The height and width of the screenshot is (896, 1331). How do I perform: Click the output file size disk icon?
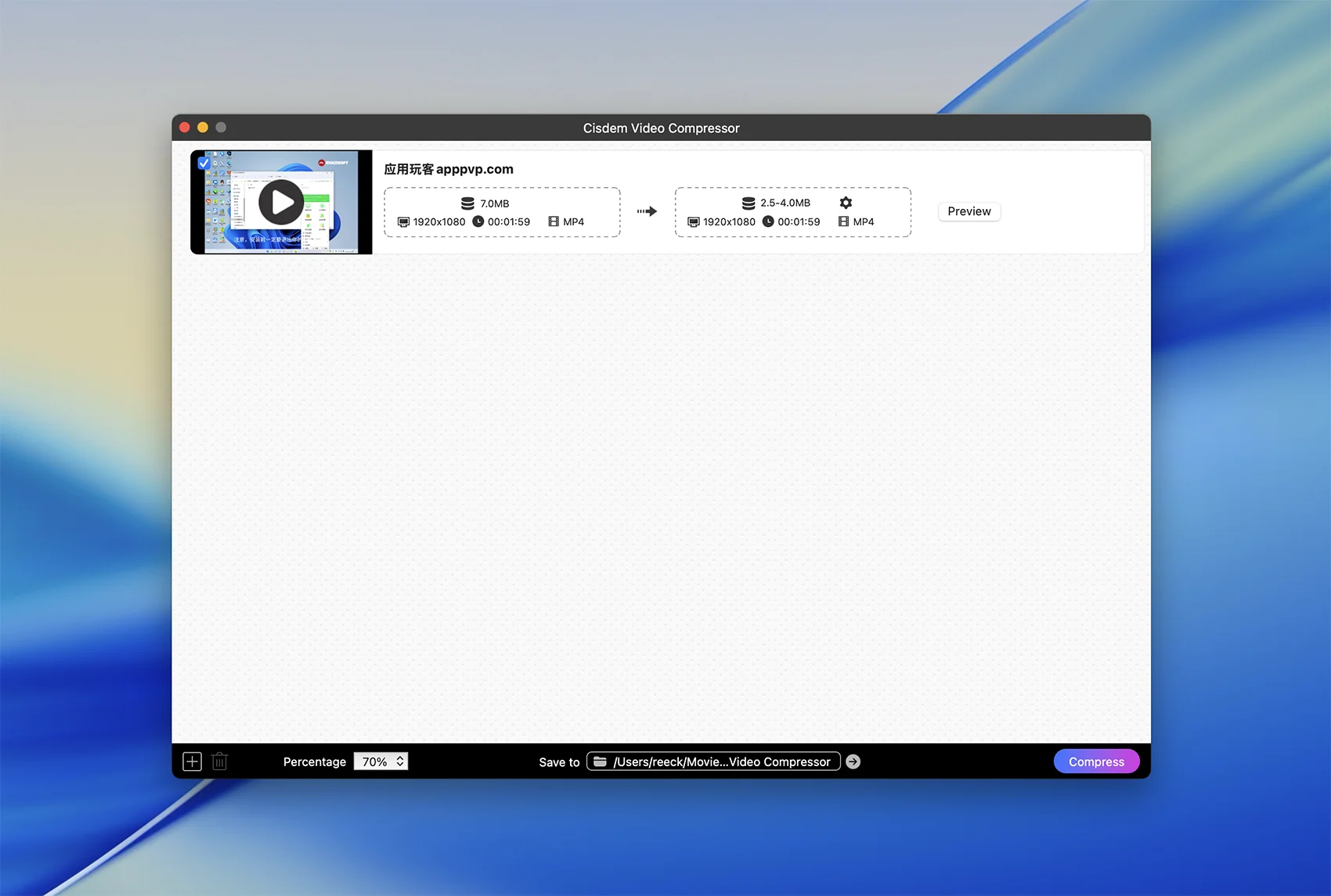click(x=748, y=203)
